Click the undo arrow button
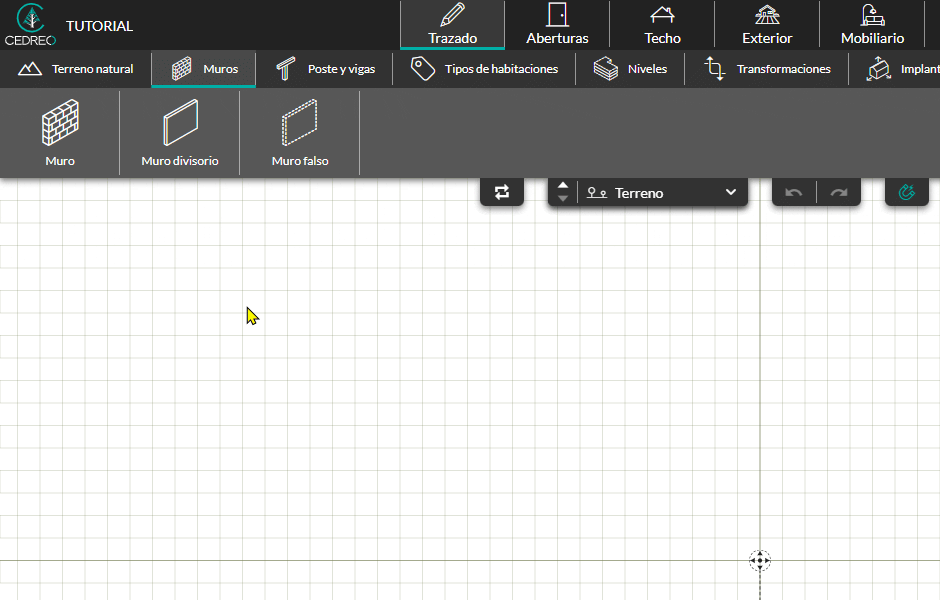940x600 pixels. point(794,192)
